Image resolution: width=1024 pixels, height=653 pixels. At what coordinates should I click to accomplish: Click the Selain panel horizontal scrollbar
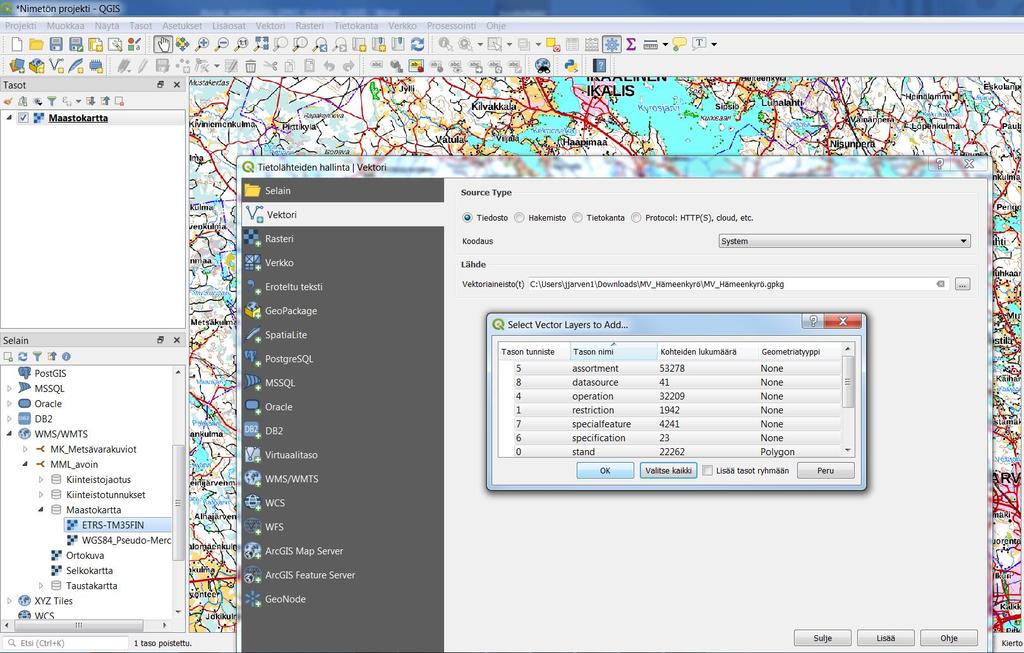(78, 625)
